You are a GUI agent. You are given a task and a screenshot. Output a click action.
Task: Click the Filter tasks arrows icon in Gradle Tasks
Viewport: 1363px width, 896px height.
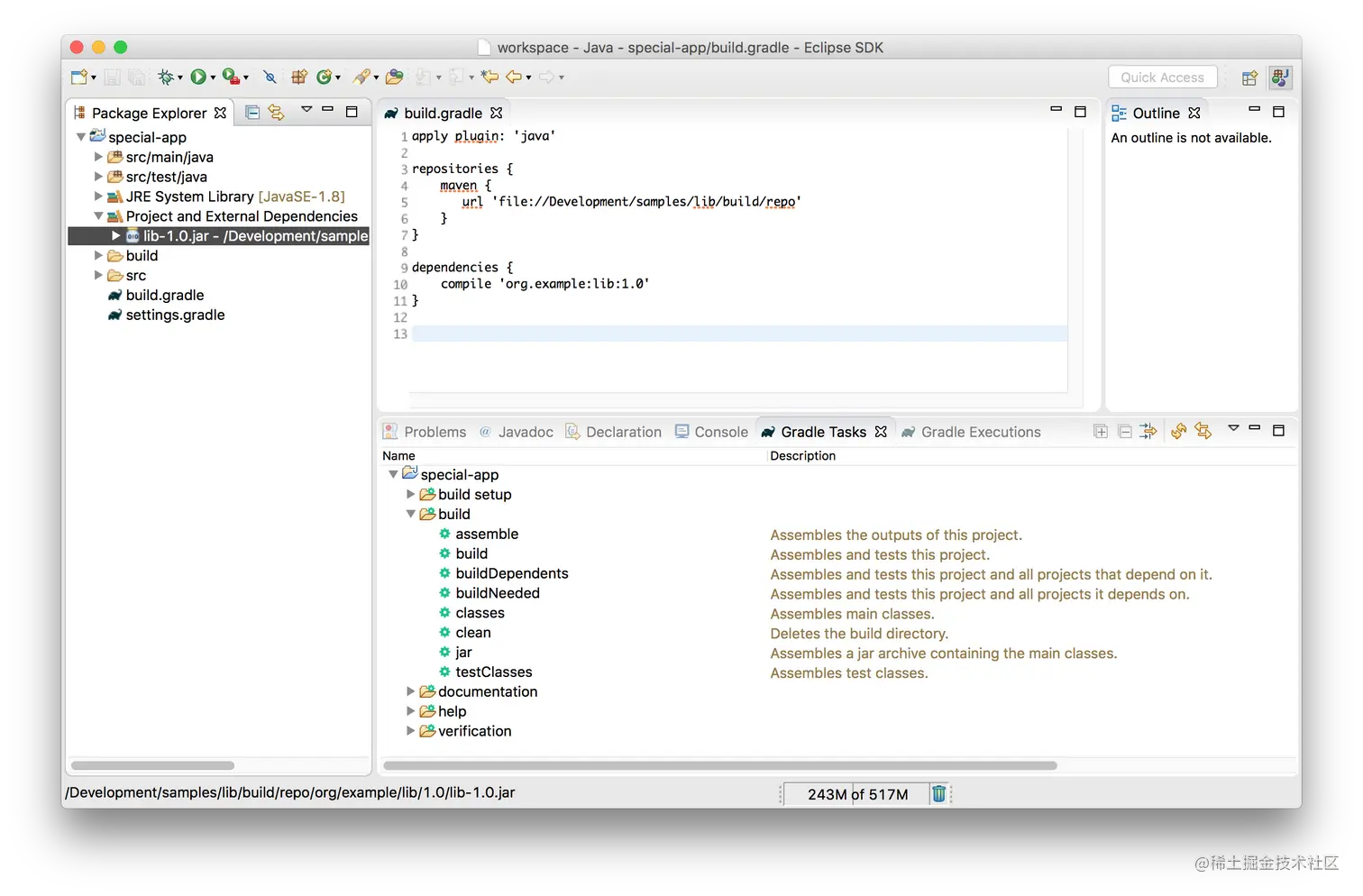click(1148, 432)
